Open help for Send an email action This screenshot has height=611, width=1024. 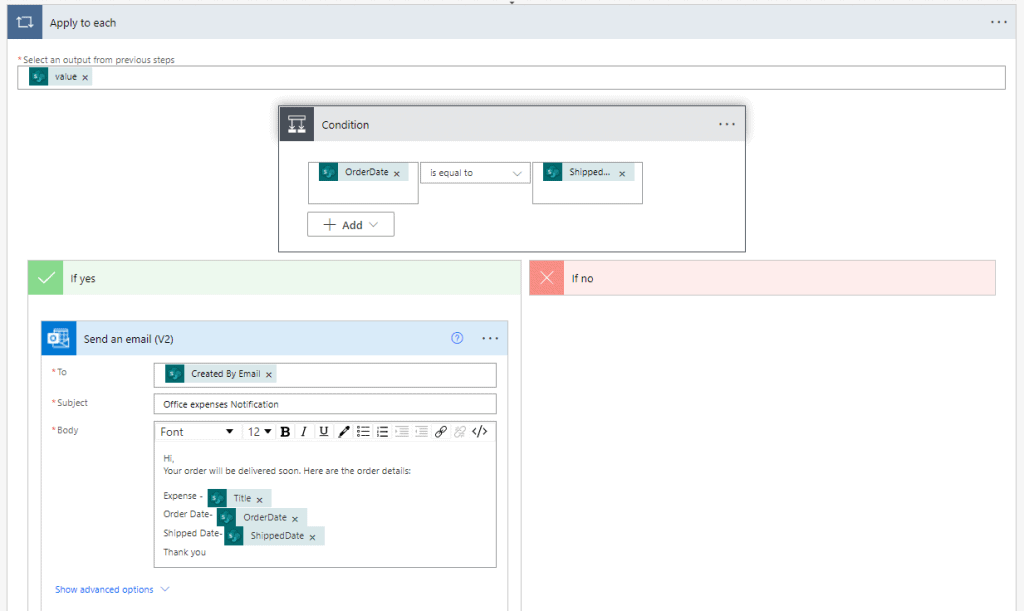pyautogui.click(x=457, y=338)
